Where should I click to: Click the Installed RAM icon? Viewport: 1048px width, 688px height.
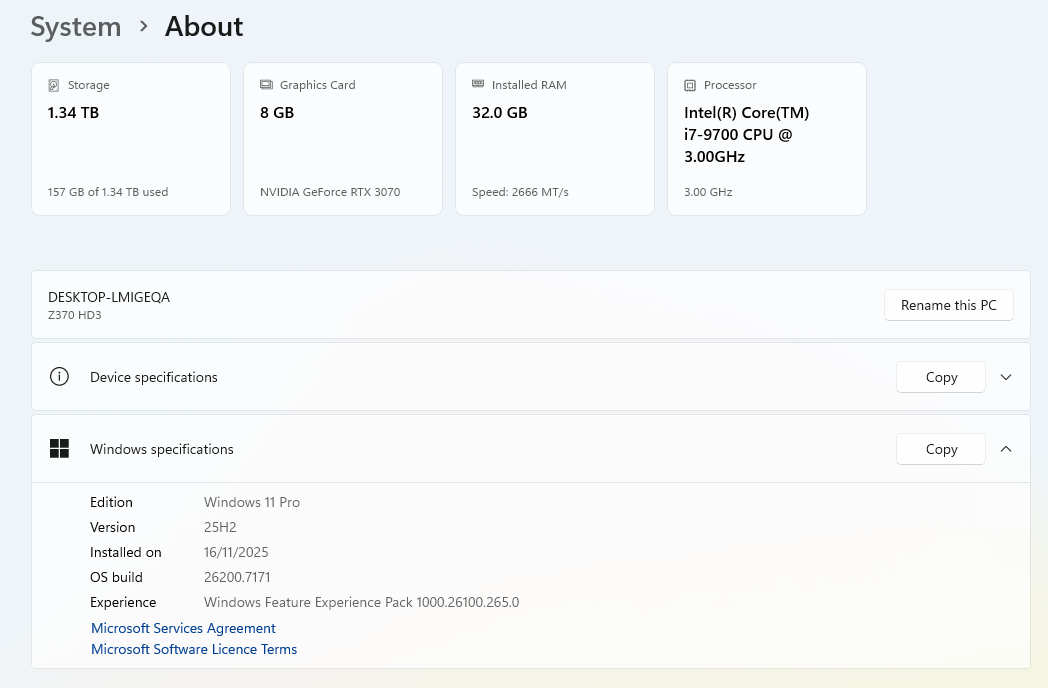coord(478,85)
